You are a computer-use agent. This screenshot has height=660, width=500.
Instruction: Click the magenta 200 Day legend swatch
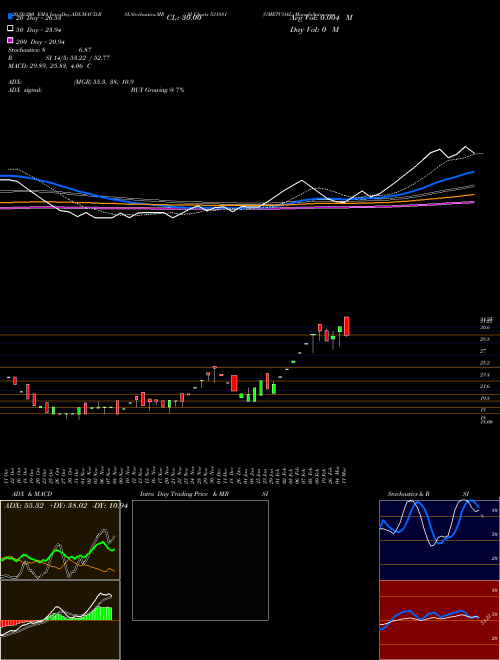pos(10,40)
